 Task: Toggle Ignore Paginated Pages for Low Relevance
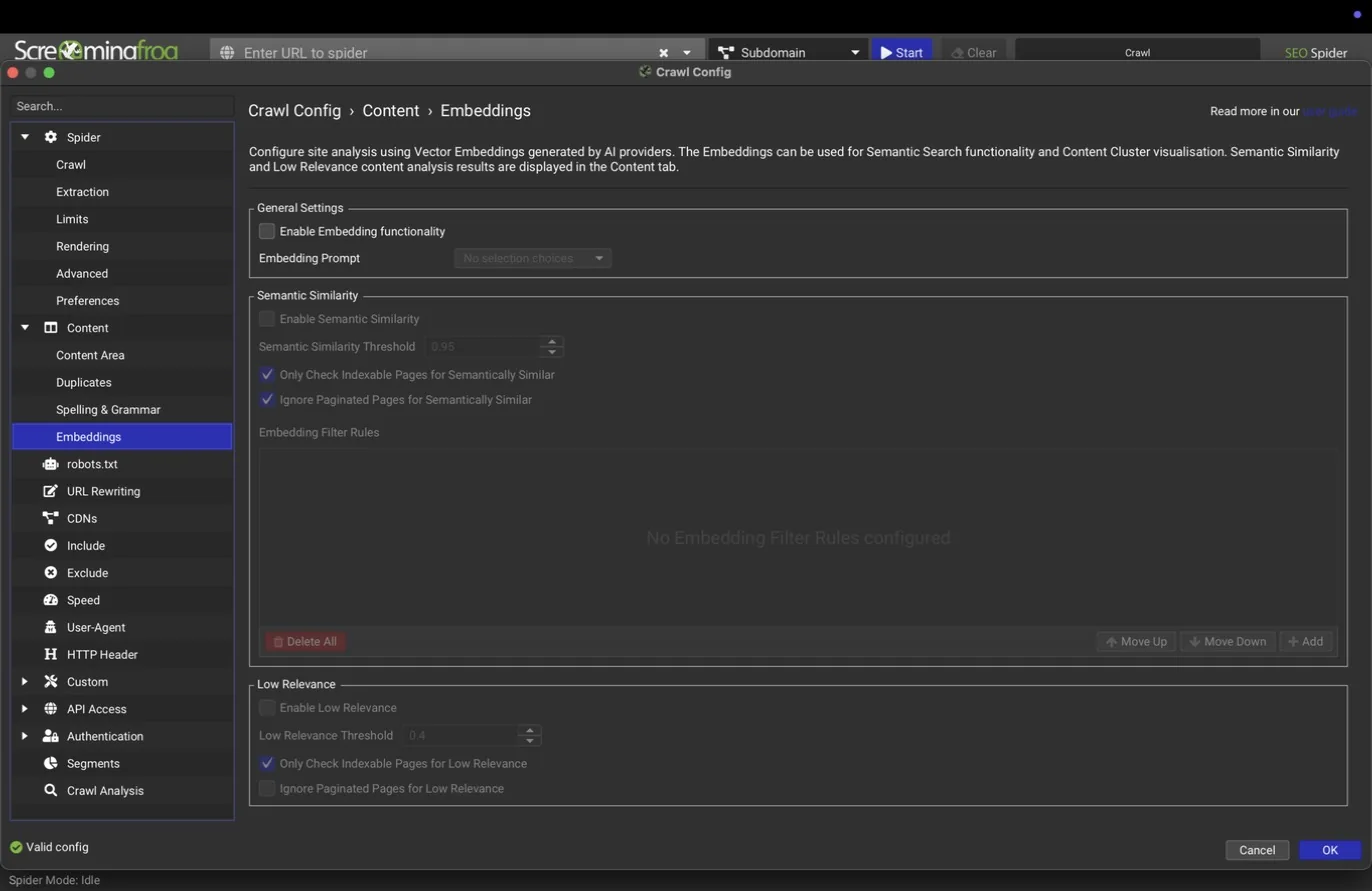[267, 789]
